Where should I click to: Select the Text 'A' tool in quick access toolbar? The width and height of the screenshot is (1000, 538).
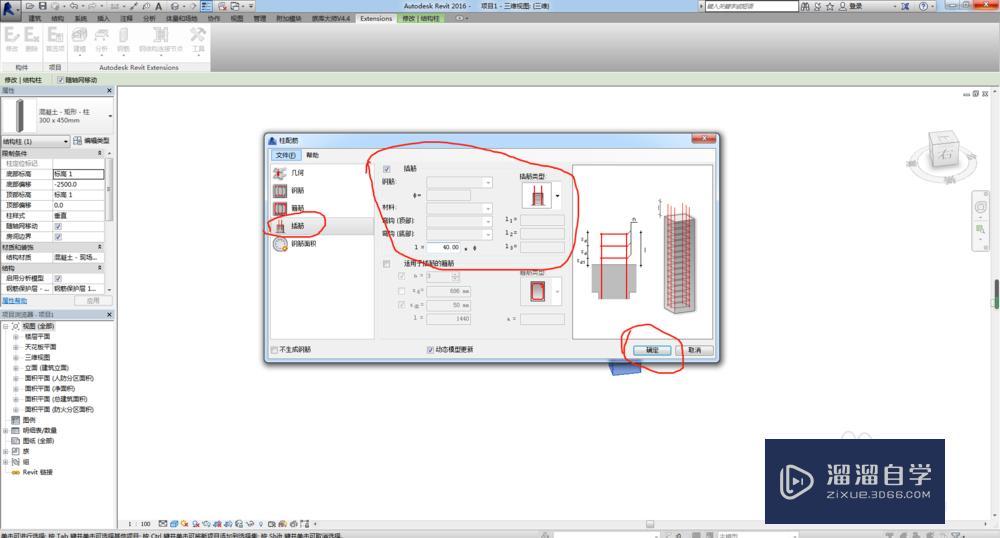click(x=159, y=6)
